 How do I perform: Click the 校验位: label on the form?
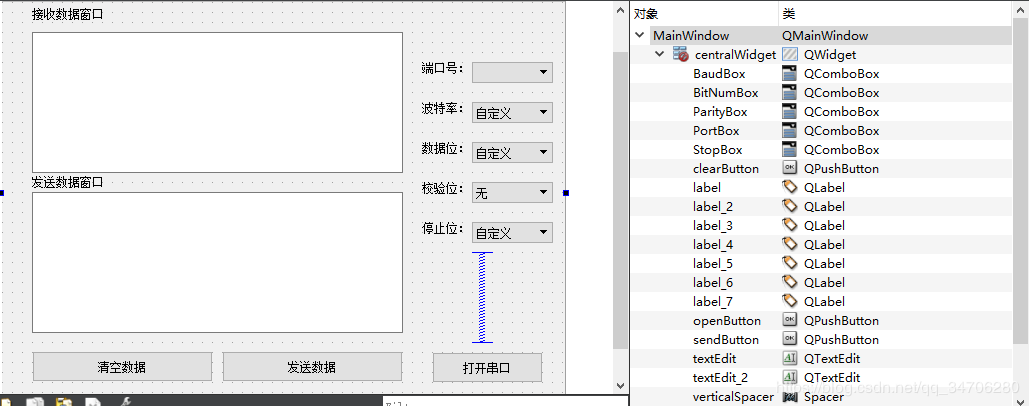pos(442,188)
